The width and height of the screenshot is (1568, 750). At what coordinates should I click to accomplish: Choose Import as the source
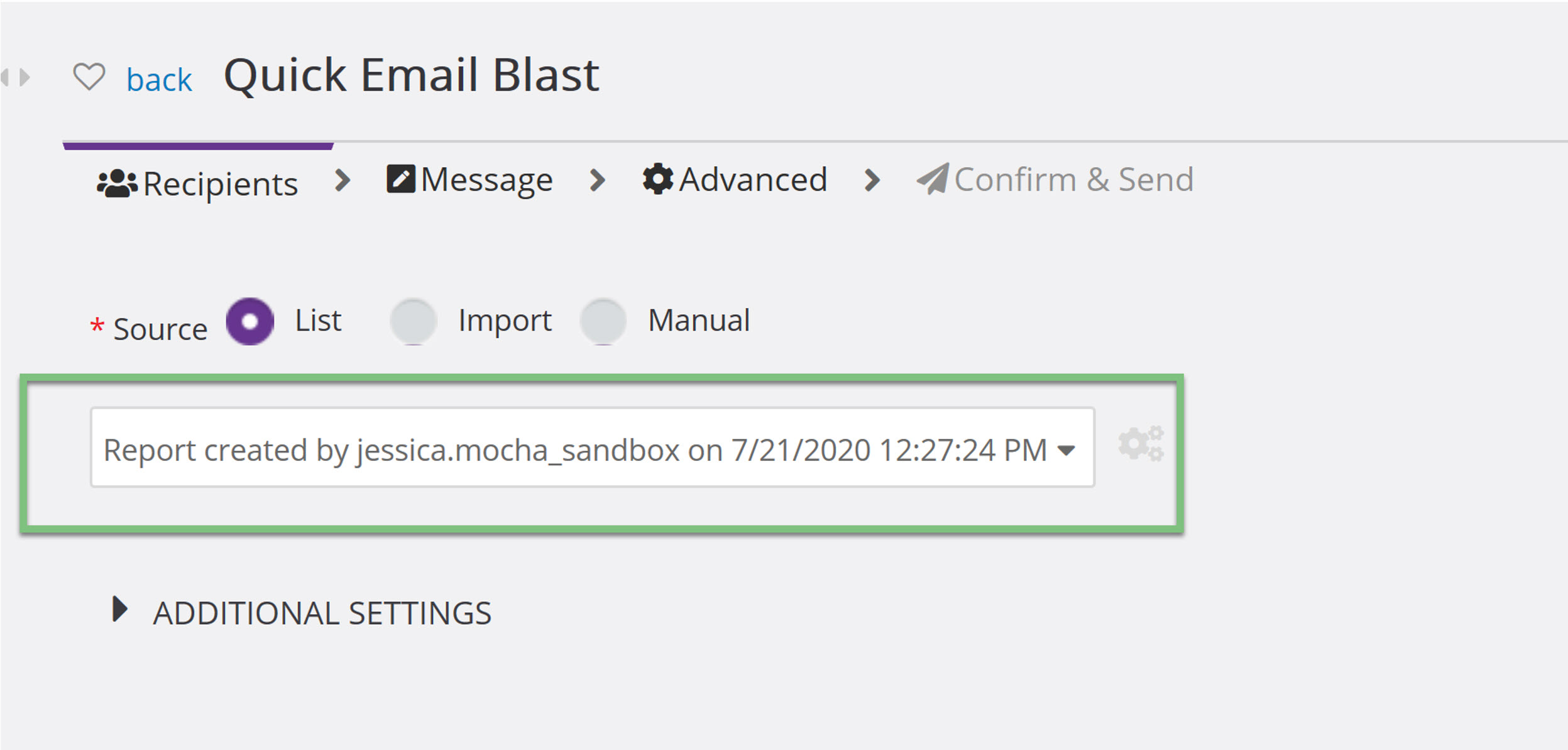[x=413, y=321]
